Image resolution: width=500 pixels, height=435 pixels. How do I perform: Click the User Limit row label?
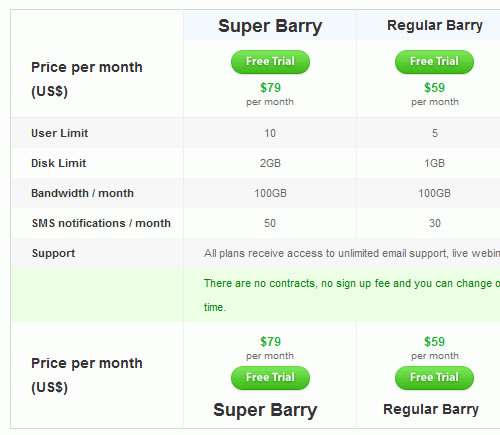pos(59,133)
